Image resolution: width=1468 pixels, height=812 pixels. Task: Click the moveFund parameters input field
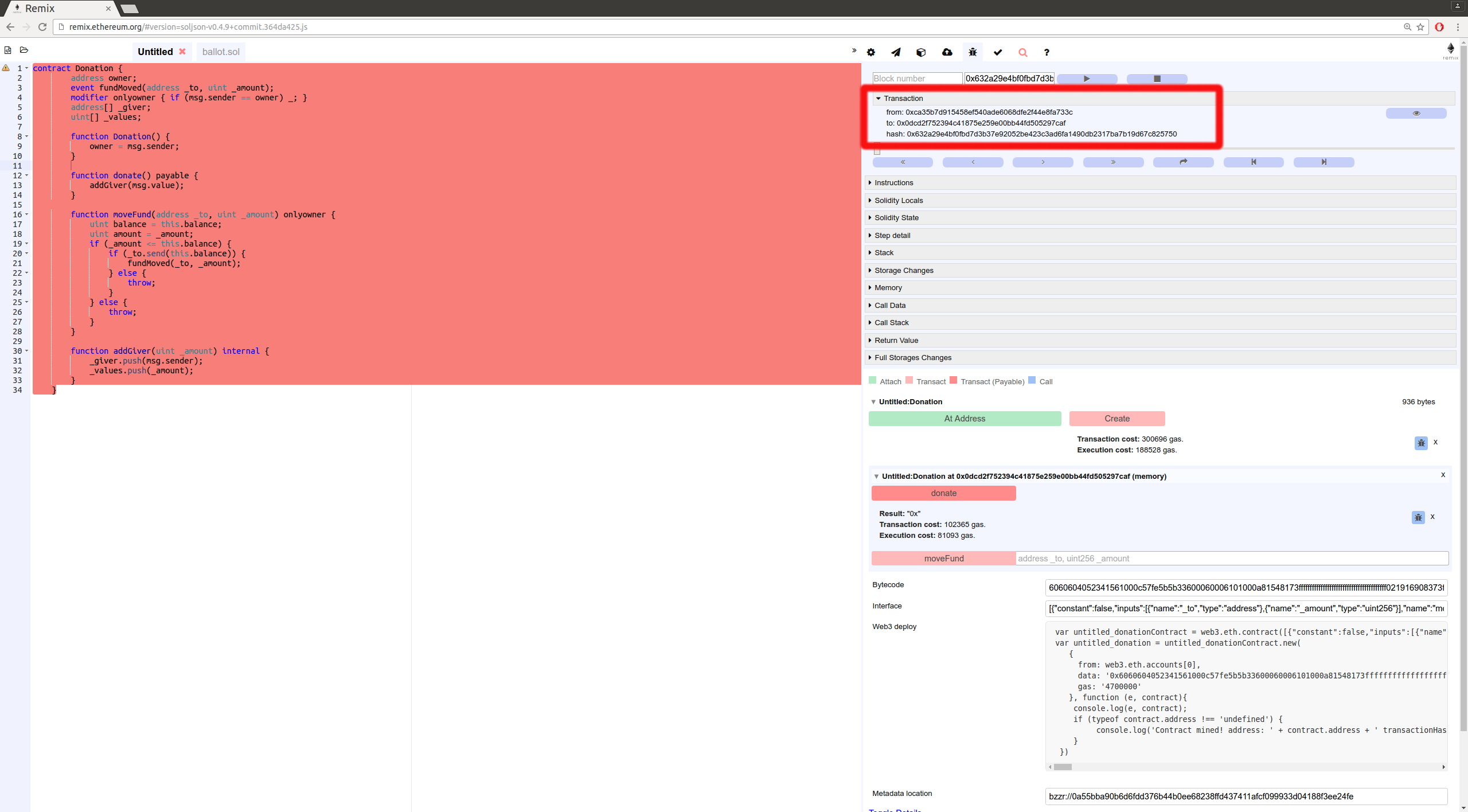tap(1231, 559)
